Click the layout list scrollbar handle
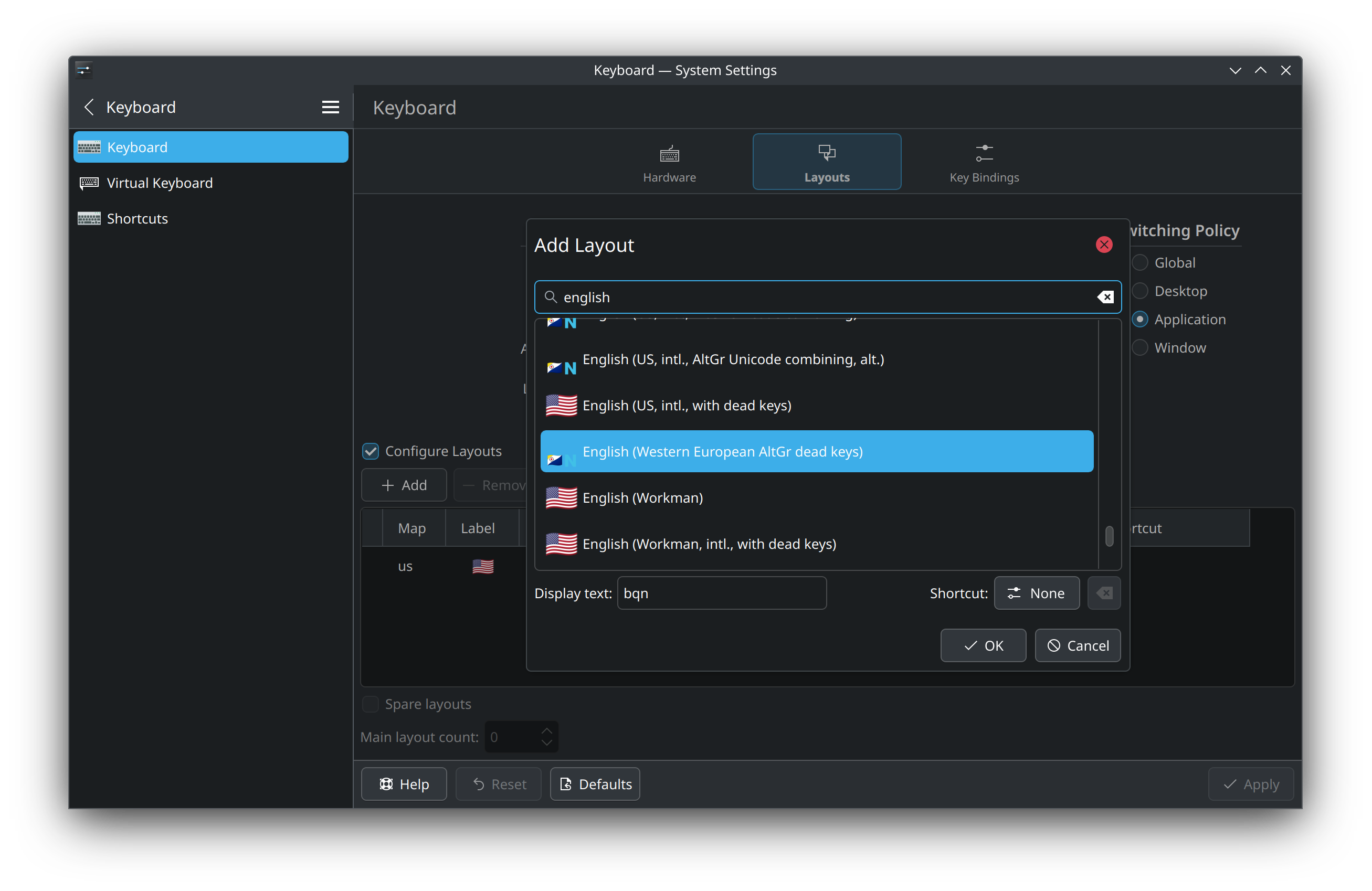The height and width of the screenshot is (891, 1372). 1109,536
